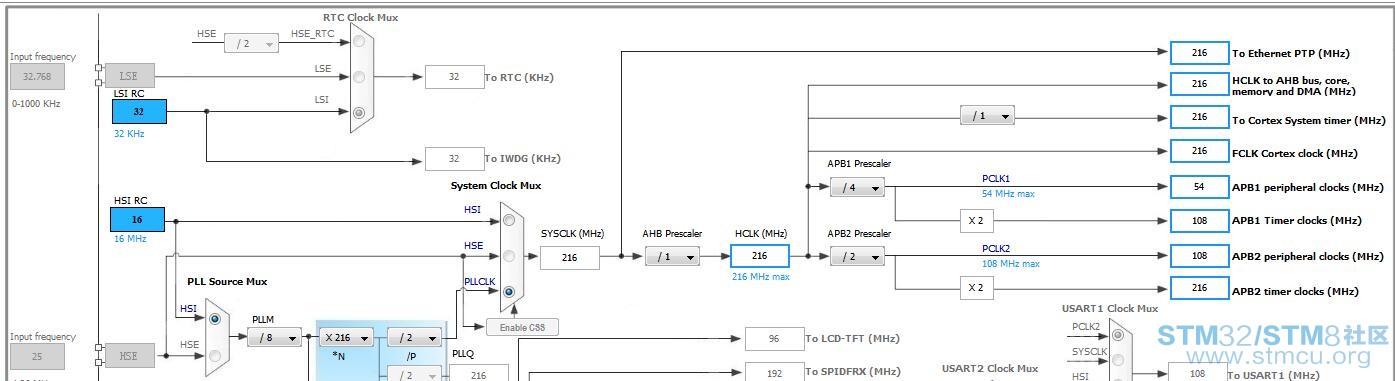
Task: Choose PLLCLK in System Clock Mux
Action: 510,291
